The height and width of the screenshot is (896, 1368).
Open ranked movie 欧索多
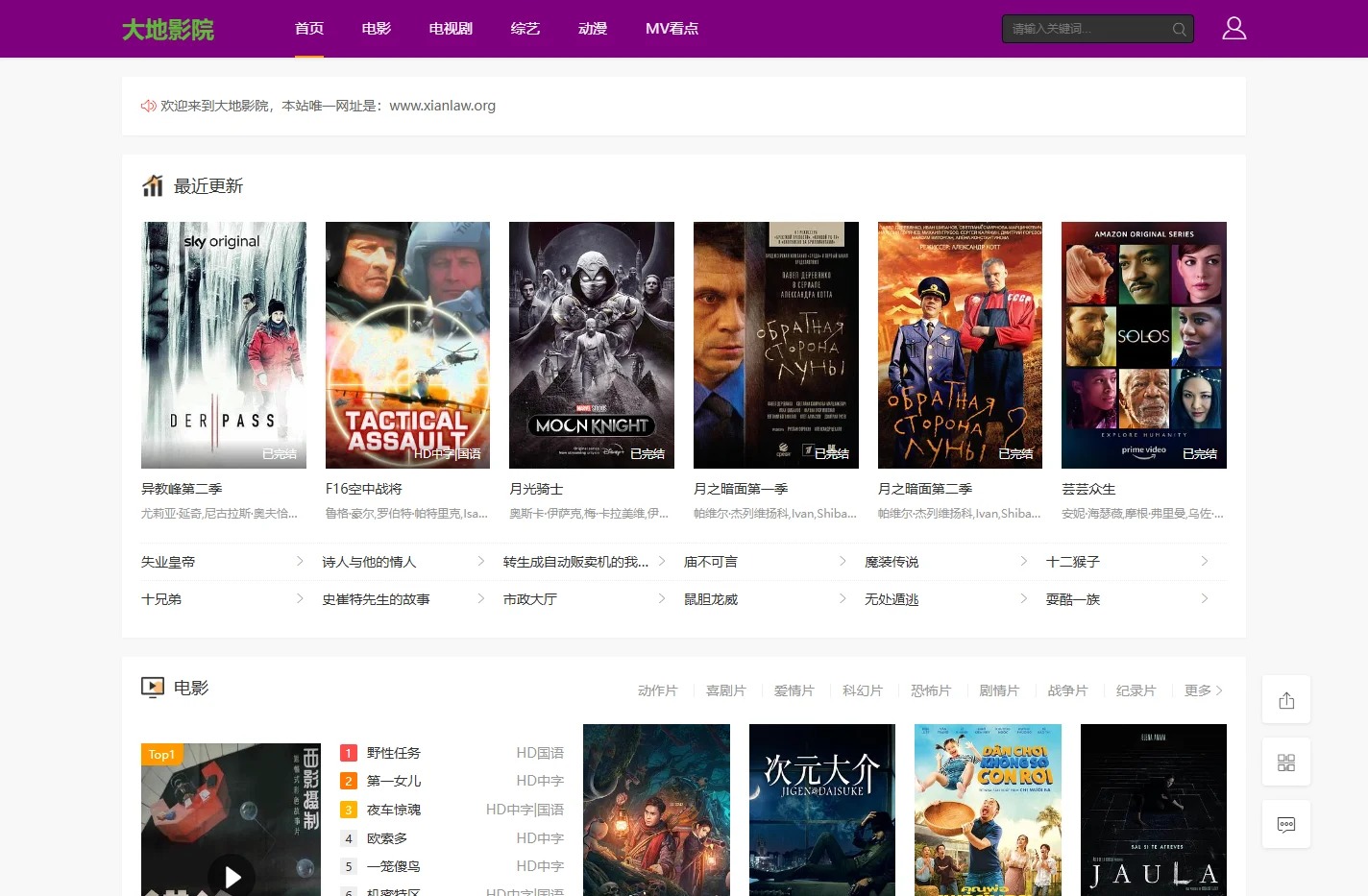[387, 838]
